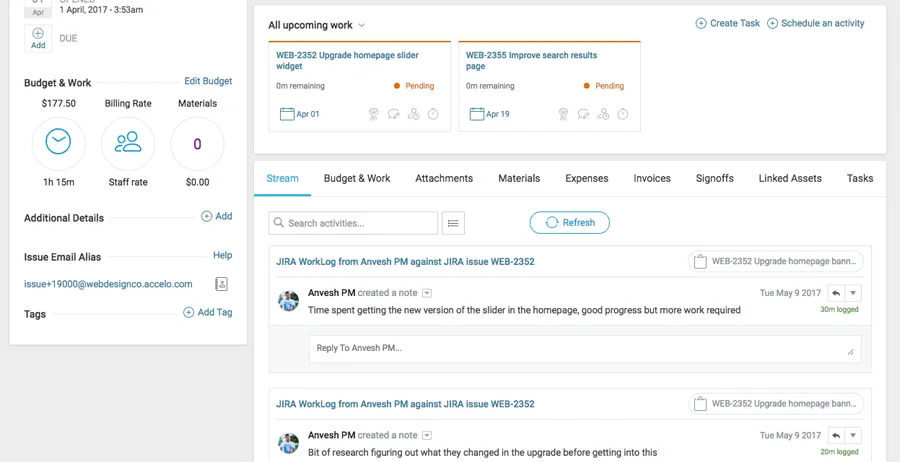Click Schedule an activity link
The width and height of the screenshot is (900, 462).
tap(816, 24)
